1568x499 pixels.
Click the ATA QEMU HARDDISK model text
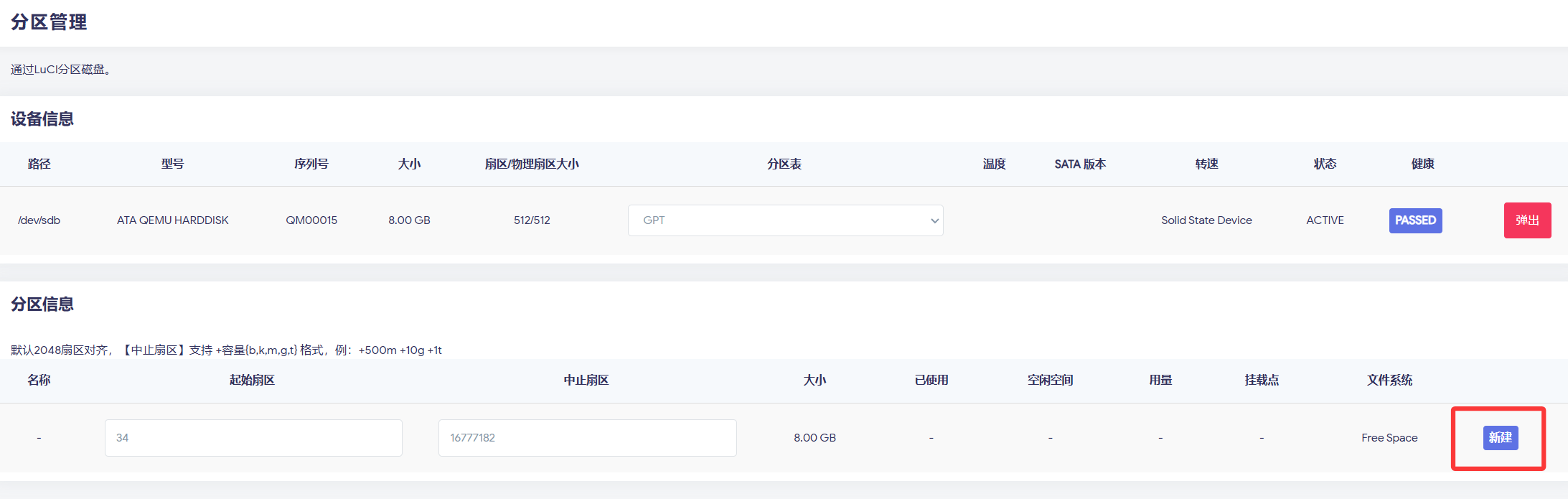(x=172, y=220)
